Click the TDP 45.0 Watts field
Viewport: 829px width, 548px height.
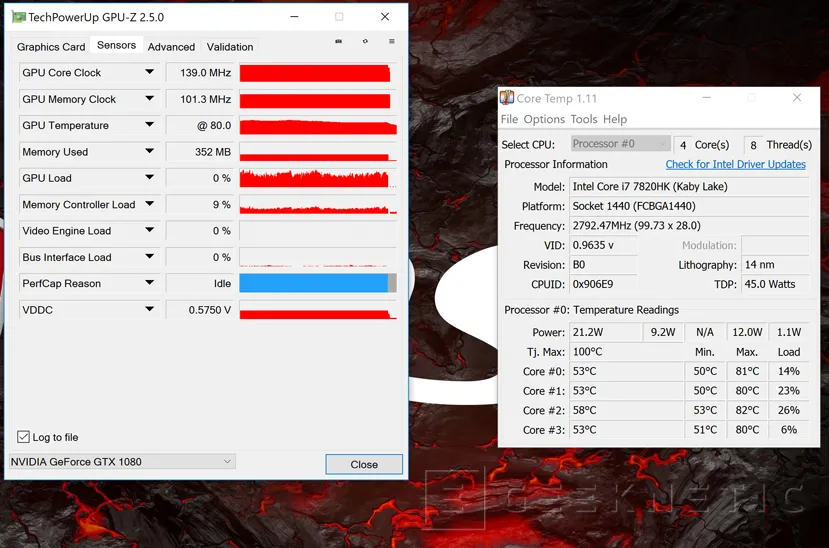coord(775,284)
